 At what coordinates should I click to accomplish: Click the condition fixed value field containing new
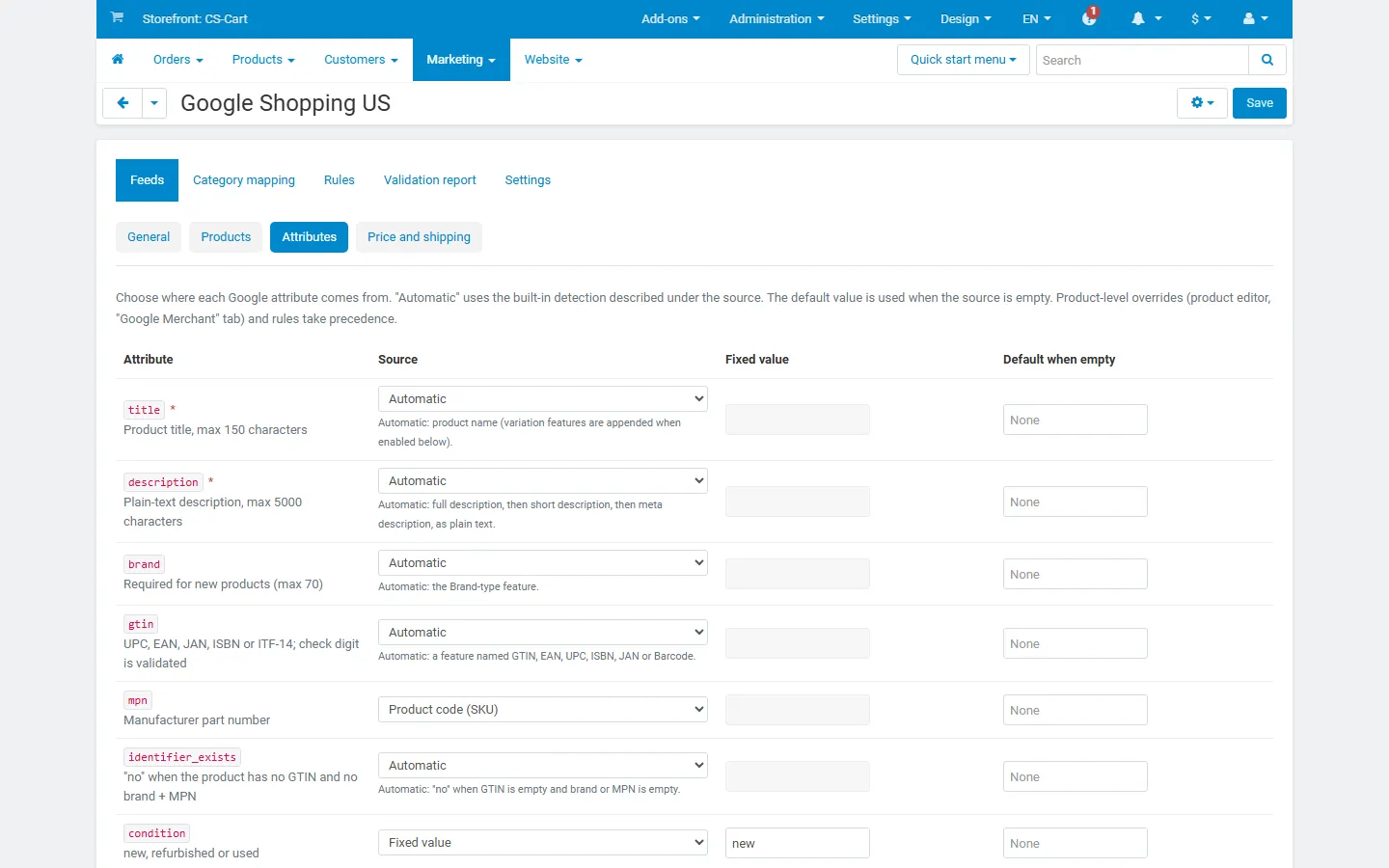pos(798,843)
